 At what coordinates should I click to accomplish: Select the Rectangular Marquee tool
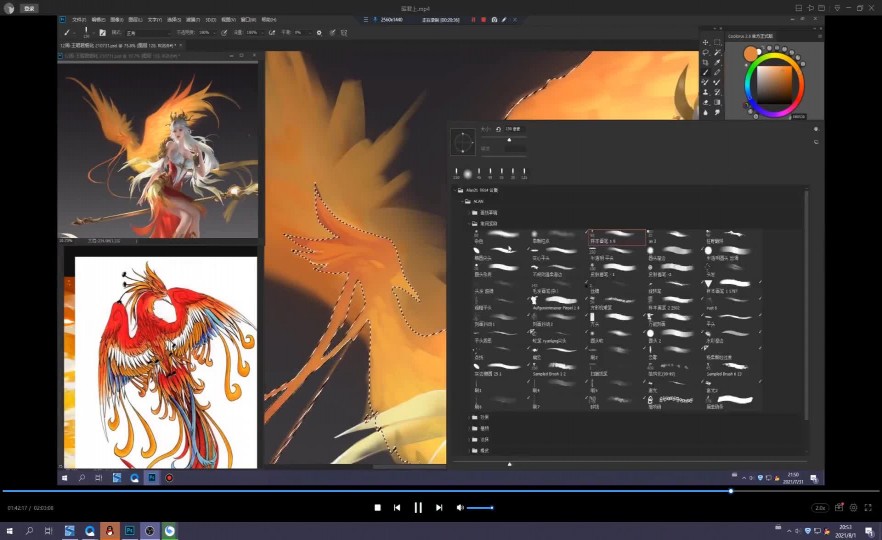[x=717, y=42]
